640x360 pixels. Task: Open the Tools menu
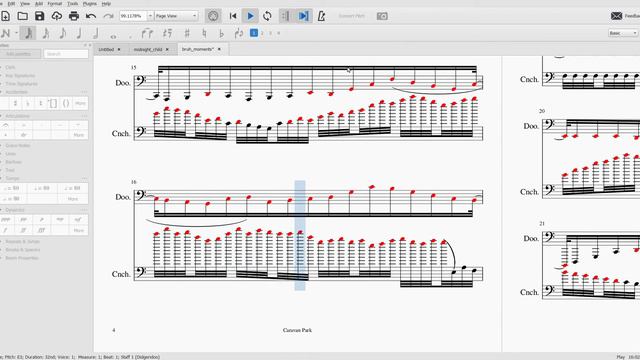[73, 4]
